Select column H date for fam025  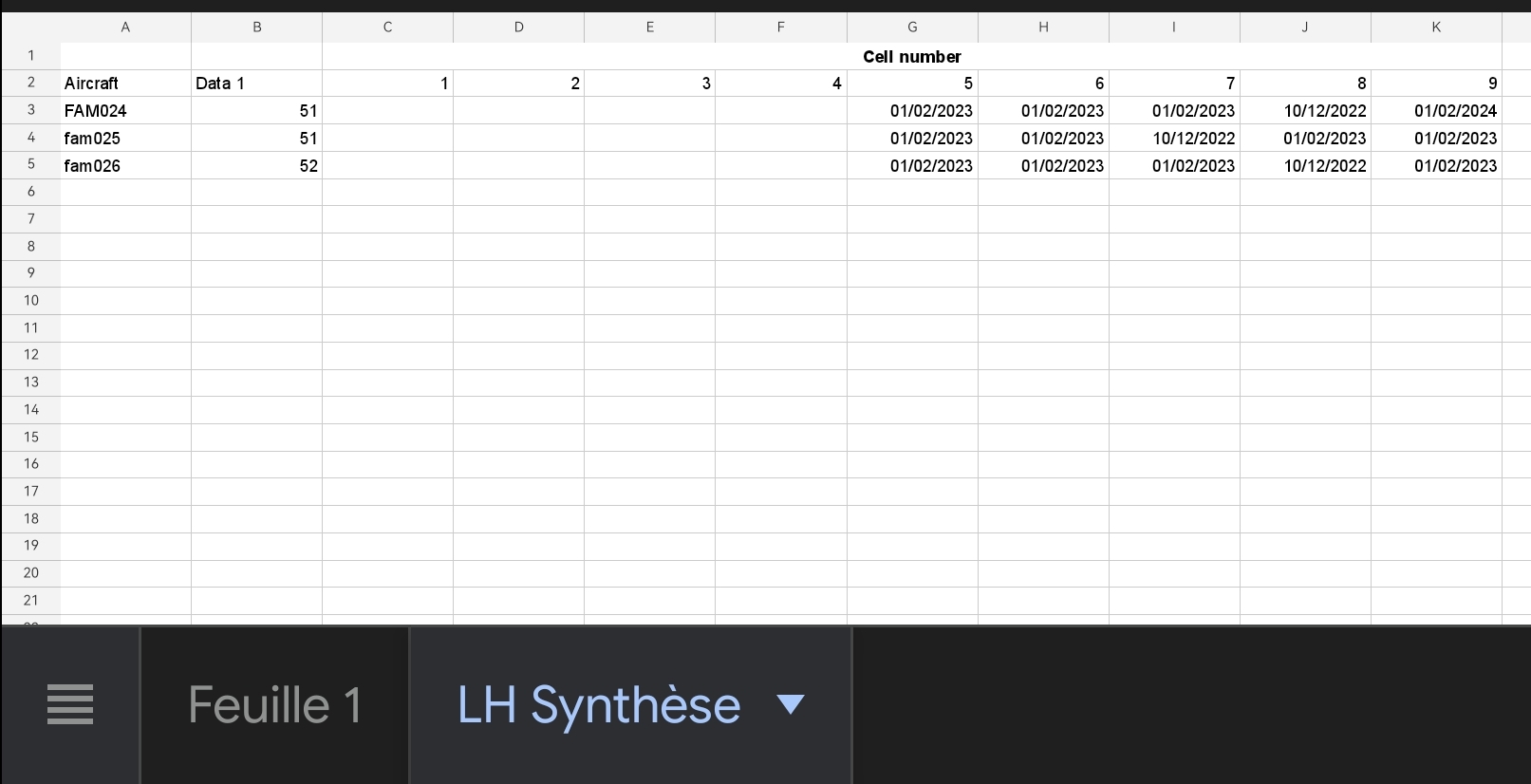pyautogui.click(x=1043, y=139)
